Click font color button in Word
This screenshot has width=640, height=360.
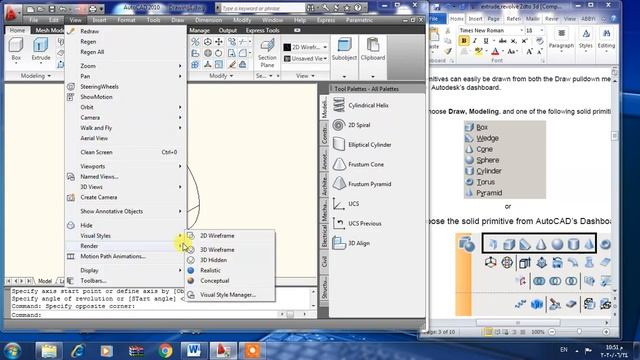tap(495, 52)
